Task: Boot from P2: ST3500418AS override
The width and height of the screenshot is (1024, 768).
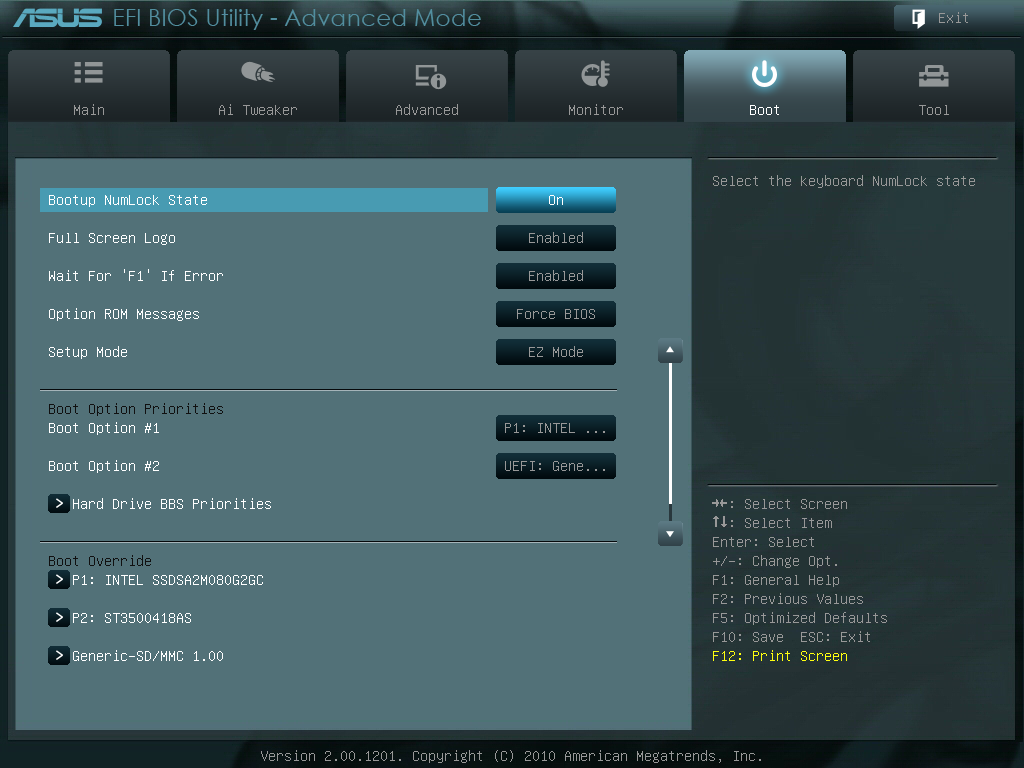Action: [131, 618]
